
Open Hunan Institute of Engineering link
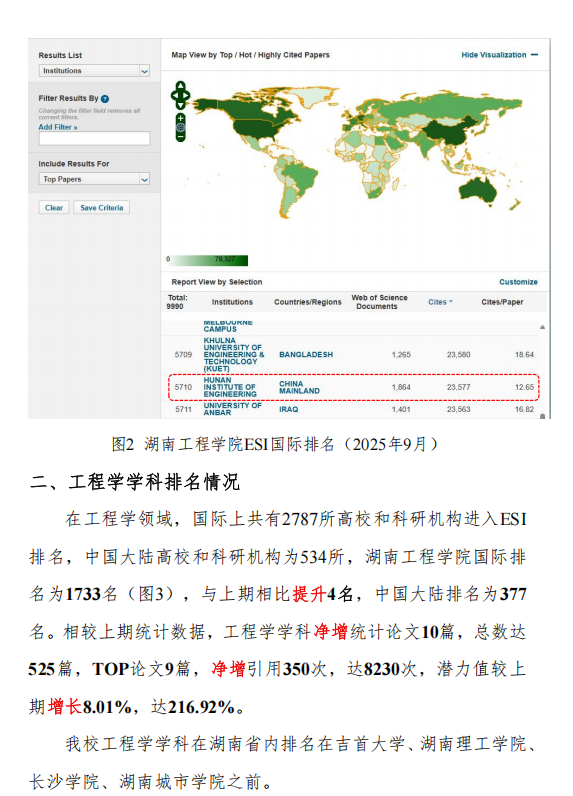pos(230,387)
